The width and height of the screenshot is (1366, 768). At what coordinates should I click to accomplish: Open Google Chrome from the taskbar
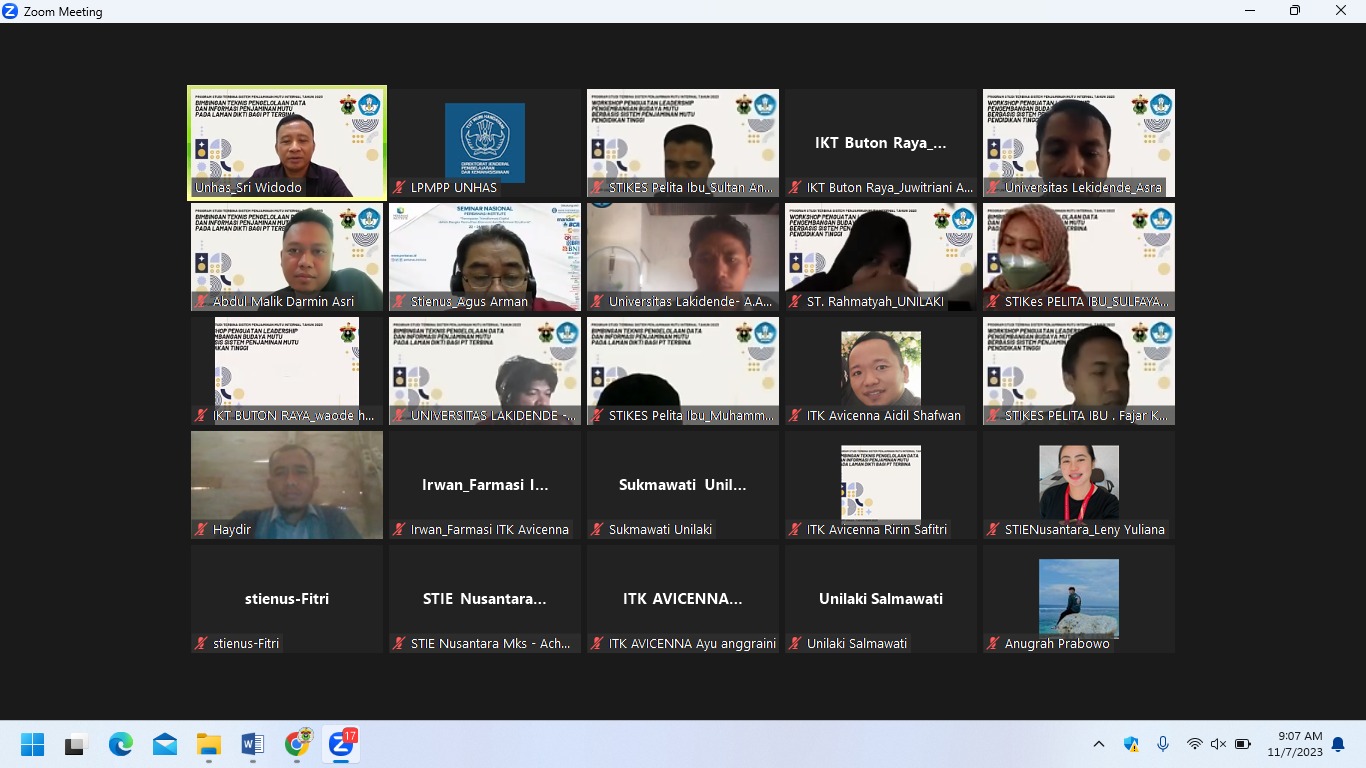(297, 744)
